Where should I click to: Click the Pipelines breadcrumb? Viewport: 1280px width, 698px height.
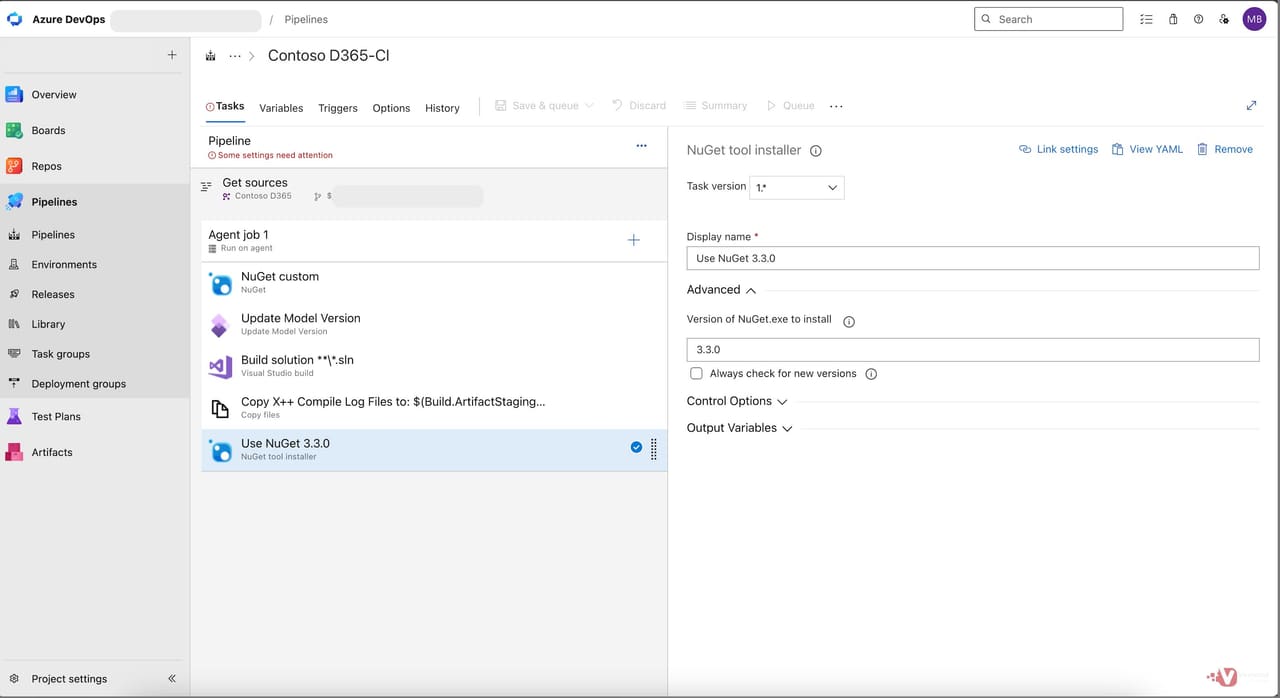[x=306, y=19]
